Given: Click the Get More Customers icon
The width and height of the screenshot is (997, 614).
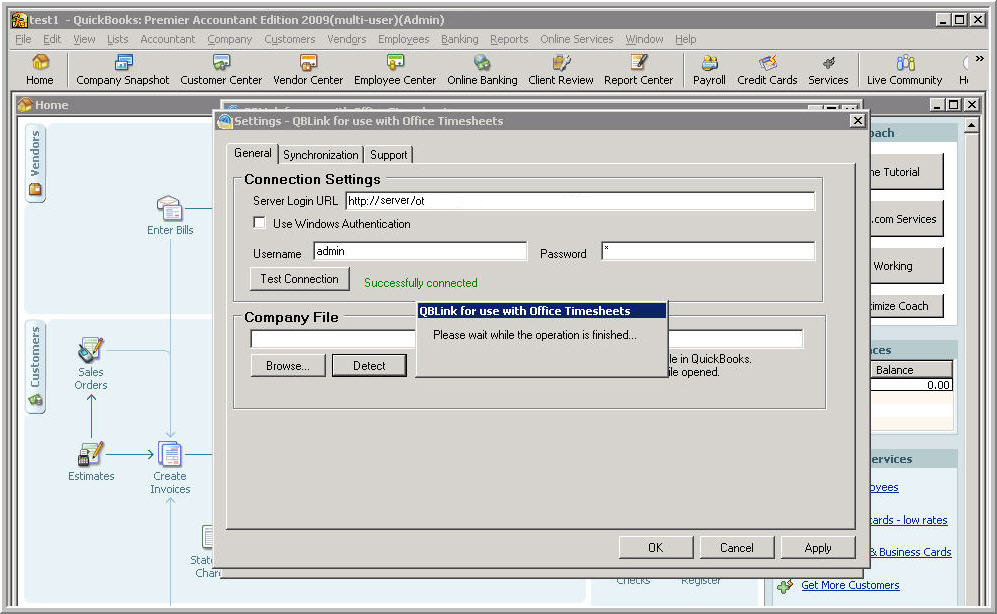Looking at the screenshot, I should pyautogui.click(x=785, y=585).
